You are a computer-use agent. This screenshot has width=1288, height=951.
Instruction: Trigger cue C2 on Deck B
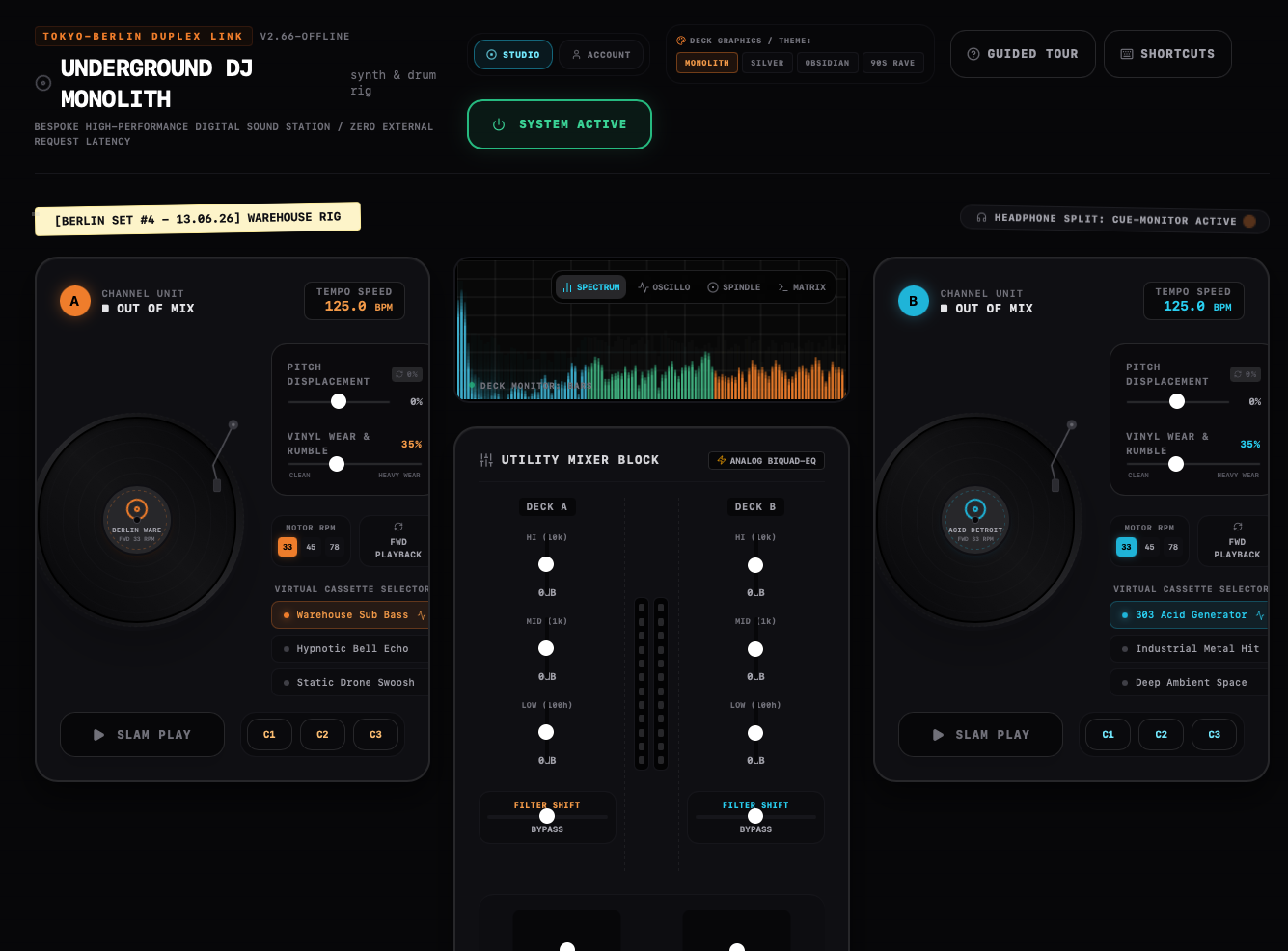[1161, 735]
